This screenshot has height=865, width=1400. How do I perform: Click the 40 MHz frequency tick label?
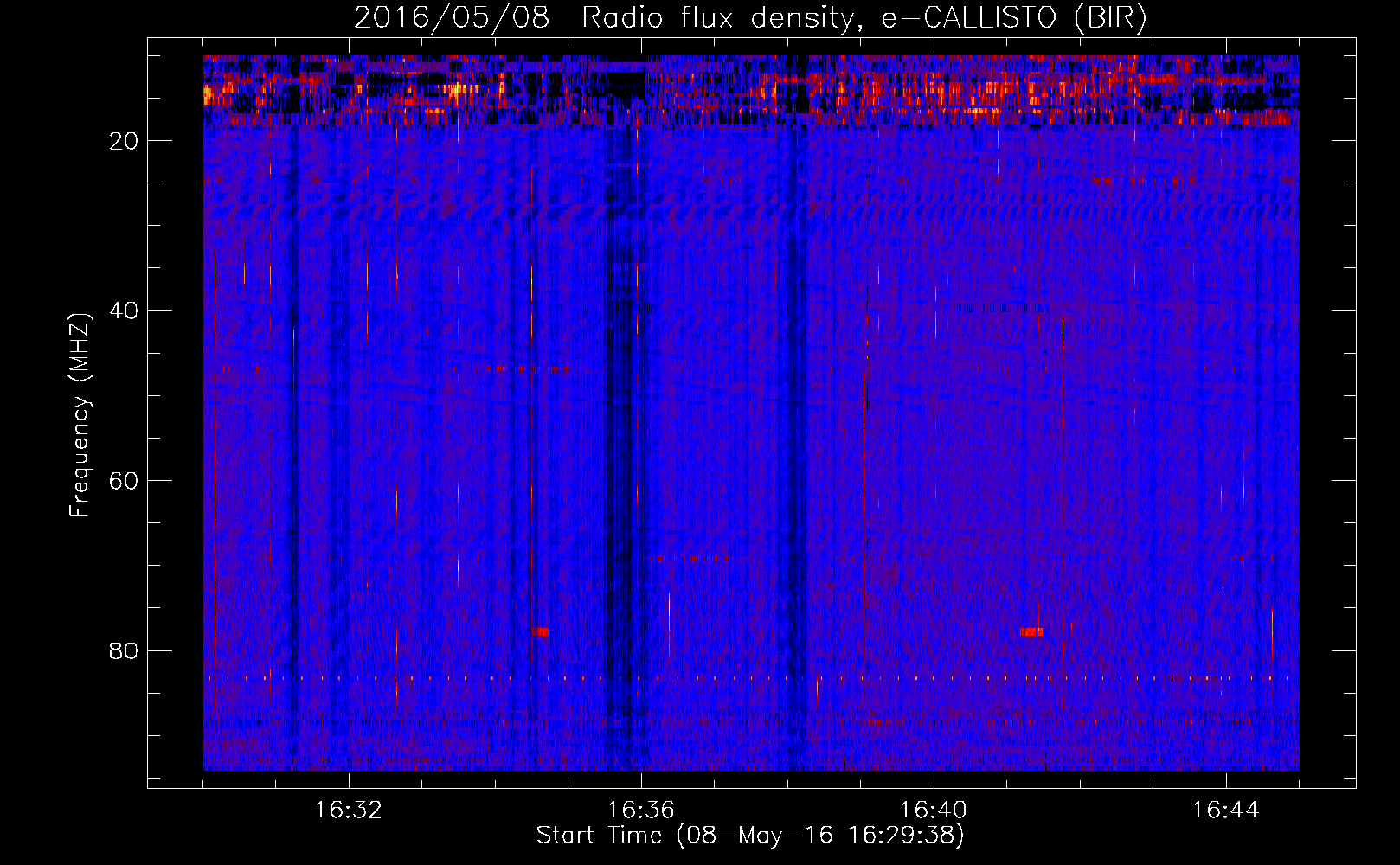(125, 311)
